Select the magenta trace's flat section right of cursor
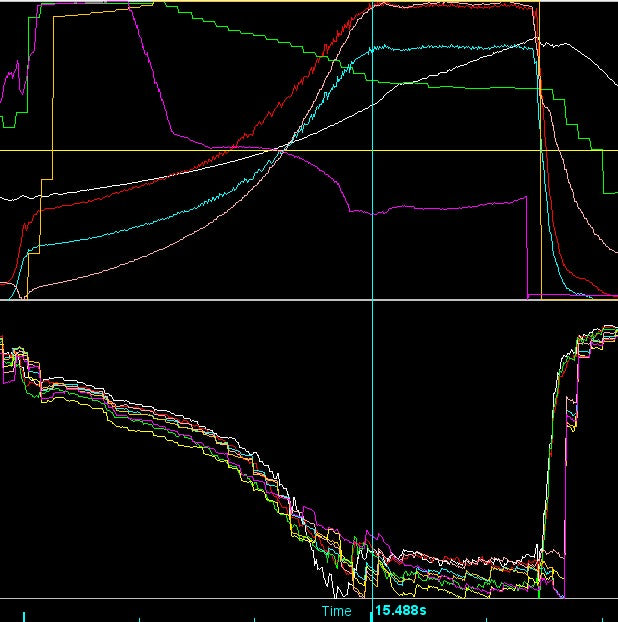The height and width of the screenshot is (622, 618). click(450, 206)
